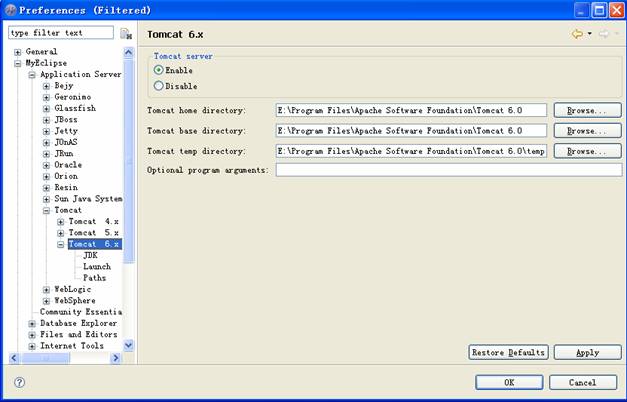Click the Cancel button
Screen dimensions: 627x402
(583, 382)
